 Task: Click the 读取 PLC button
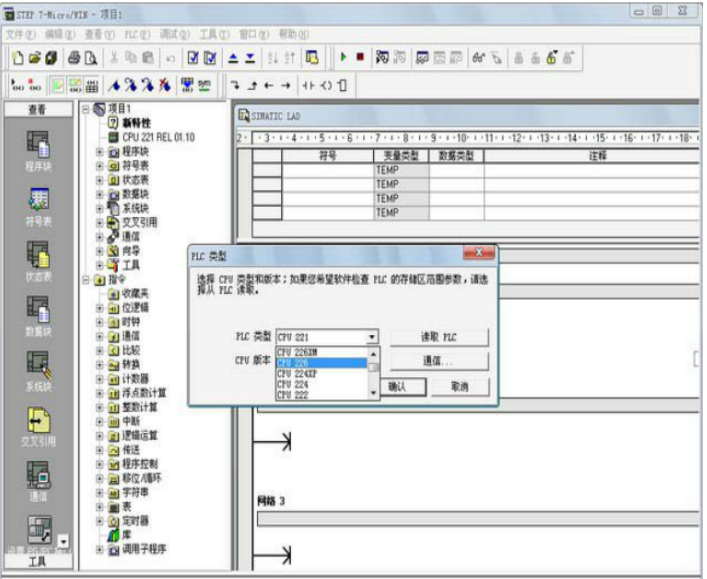click(x=439, y=337)
